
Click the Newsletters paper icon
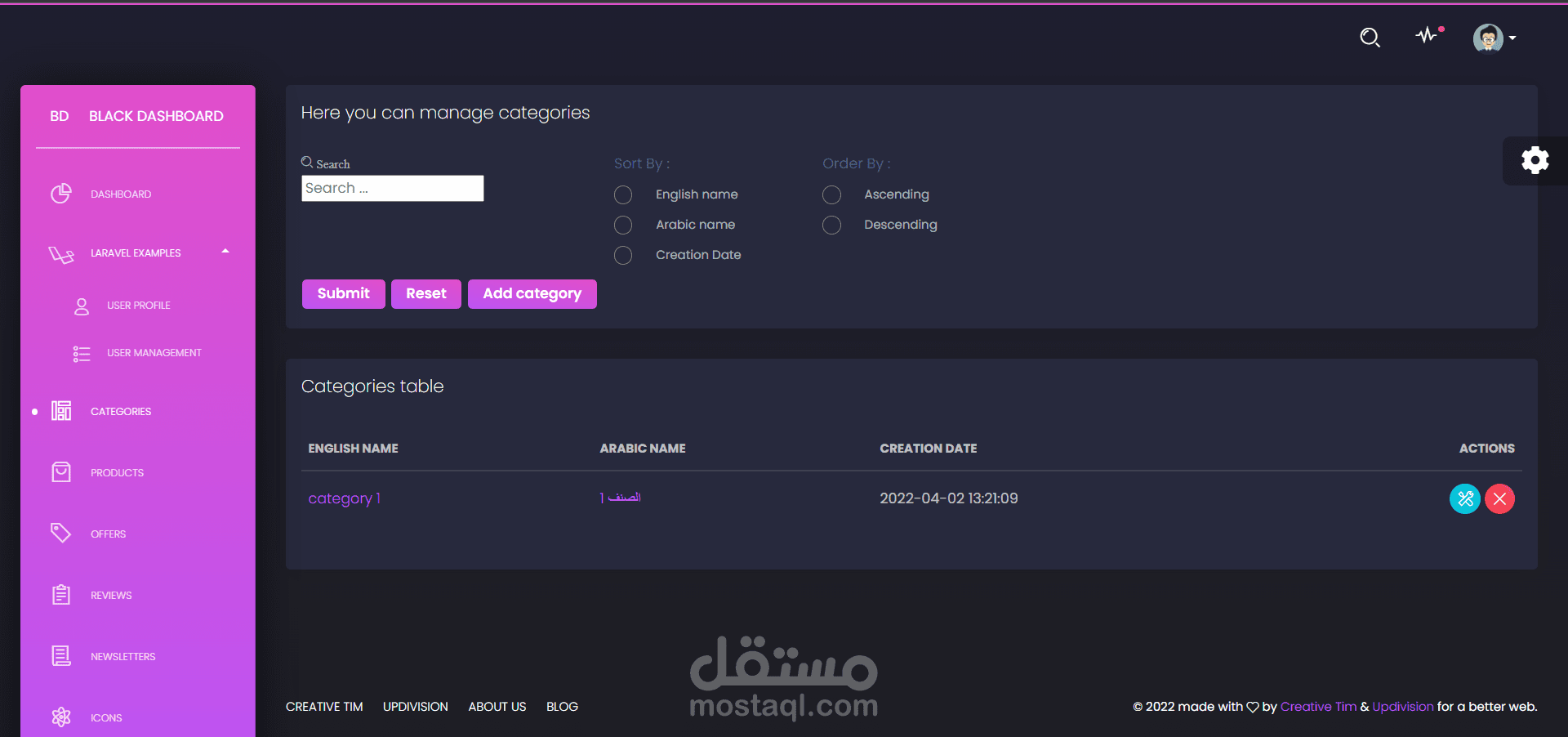(x=61, y=655)
